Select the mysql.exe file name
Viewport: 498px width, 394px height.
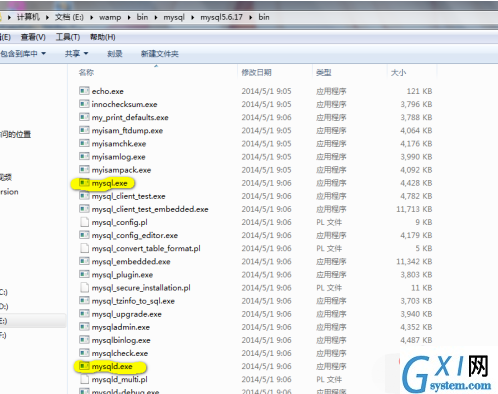coord(109,183)
